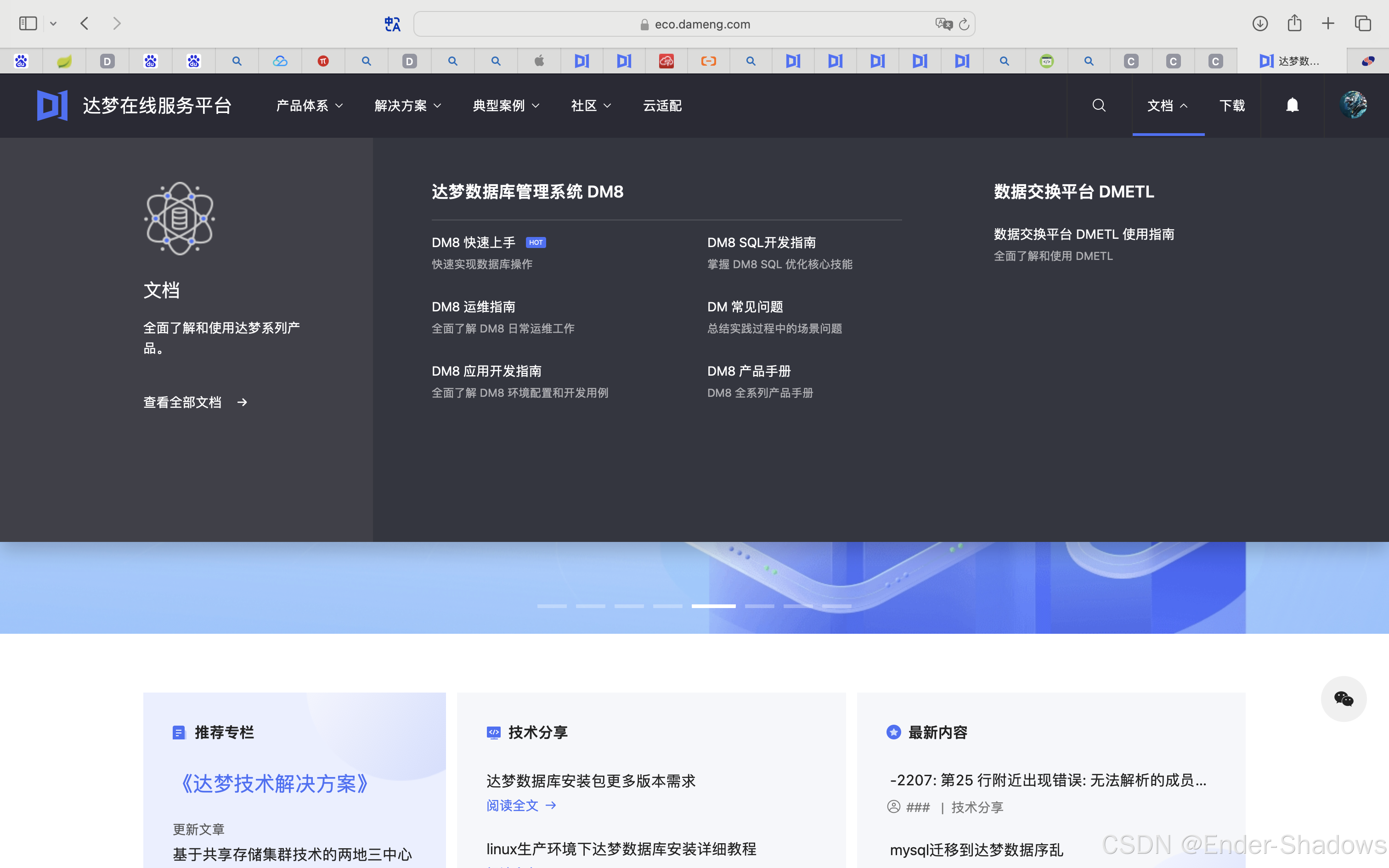This screenshot has height=868, width=1389.
Task: Open the -2207 error post in 最新内容
Action: point(1047,780)
